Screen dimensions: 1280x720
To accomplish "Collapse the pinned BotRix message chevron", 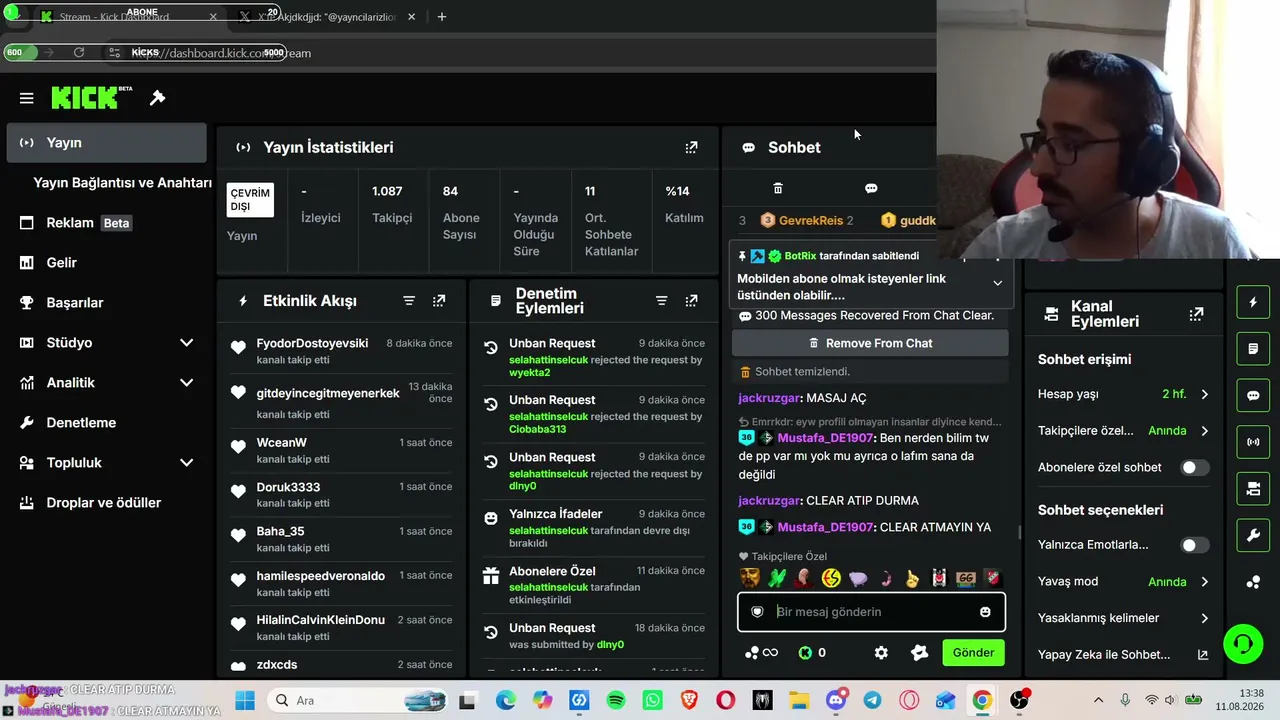I will pos(997,283).
